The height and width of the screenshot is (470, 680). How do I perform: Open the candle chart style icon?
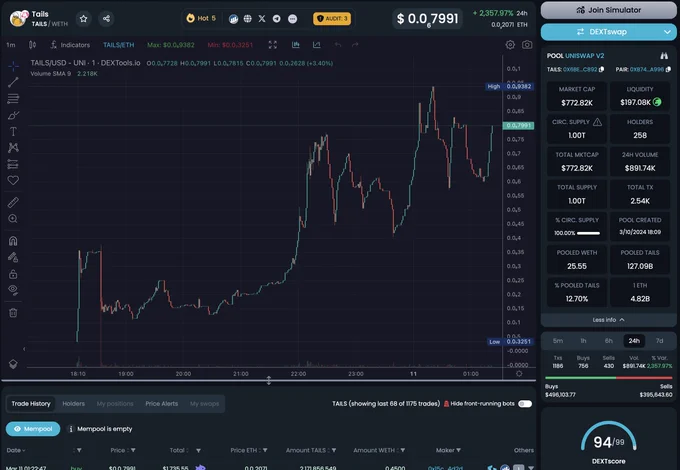click(33, 45)
